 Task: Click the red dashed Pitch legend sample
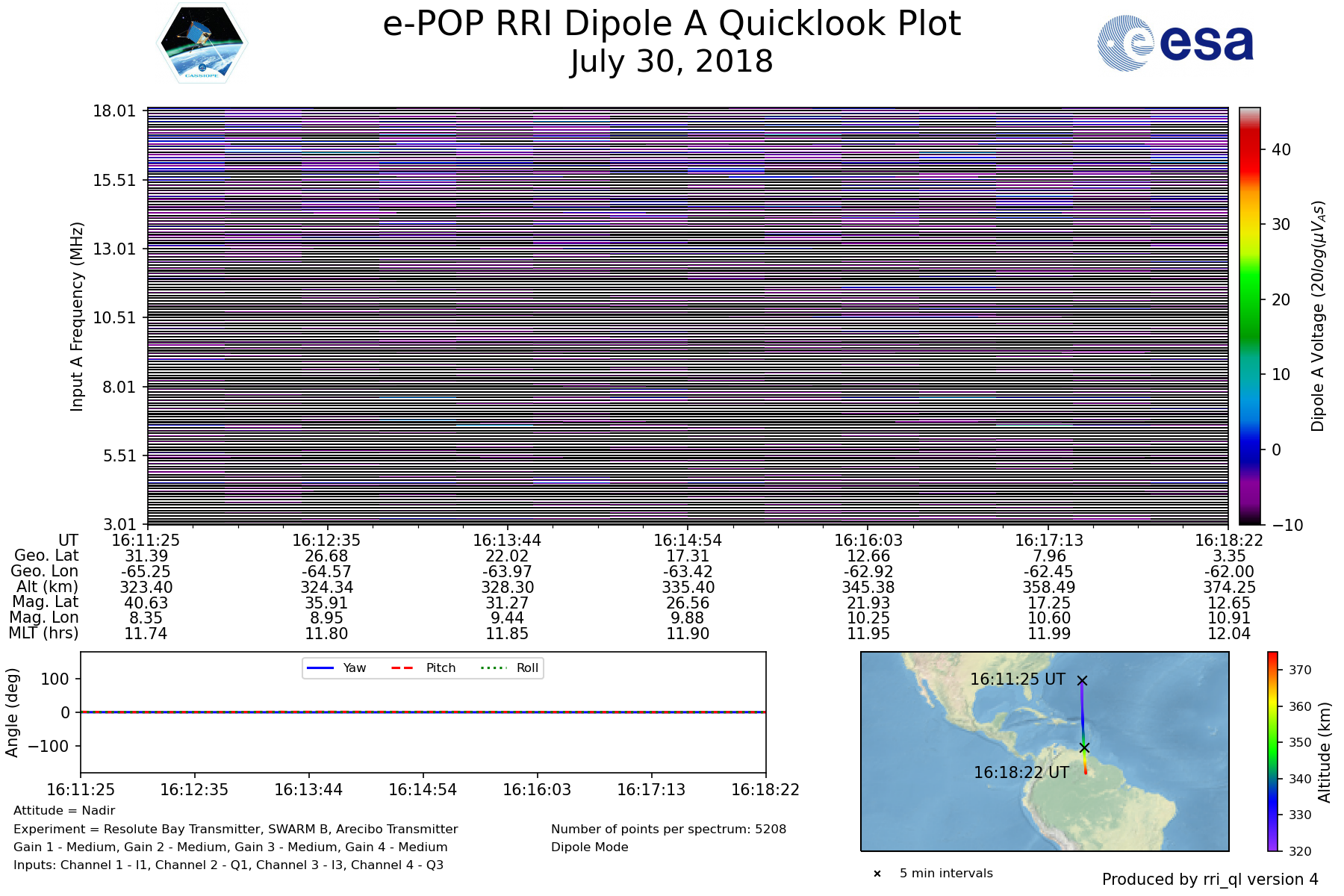(x=402, y=668)
